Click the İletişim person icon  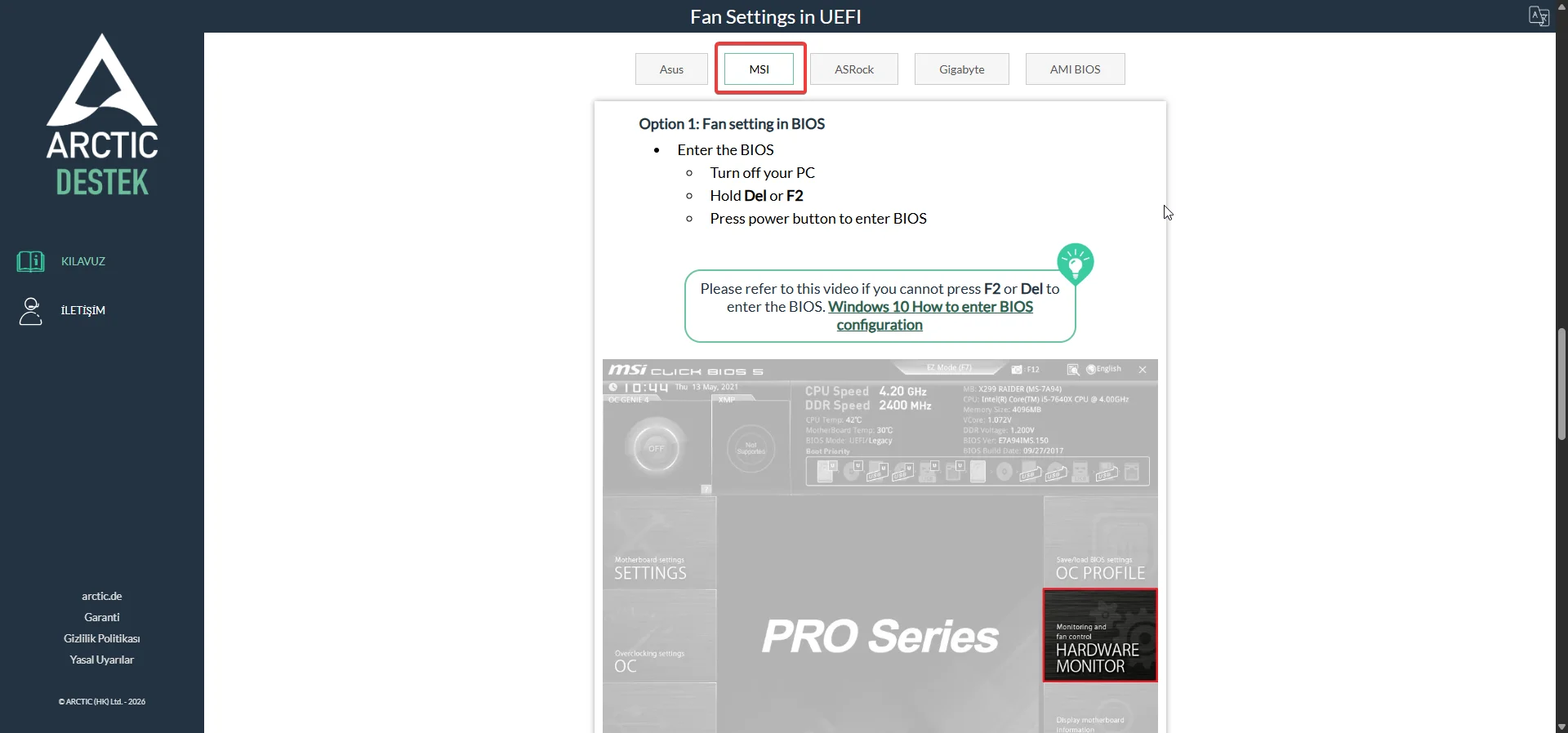(x=30, y=311)
